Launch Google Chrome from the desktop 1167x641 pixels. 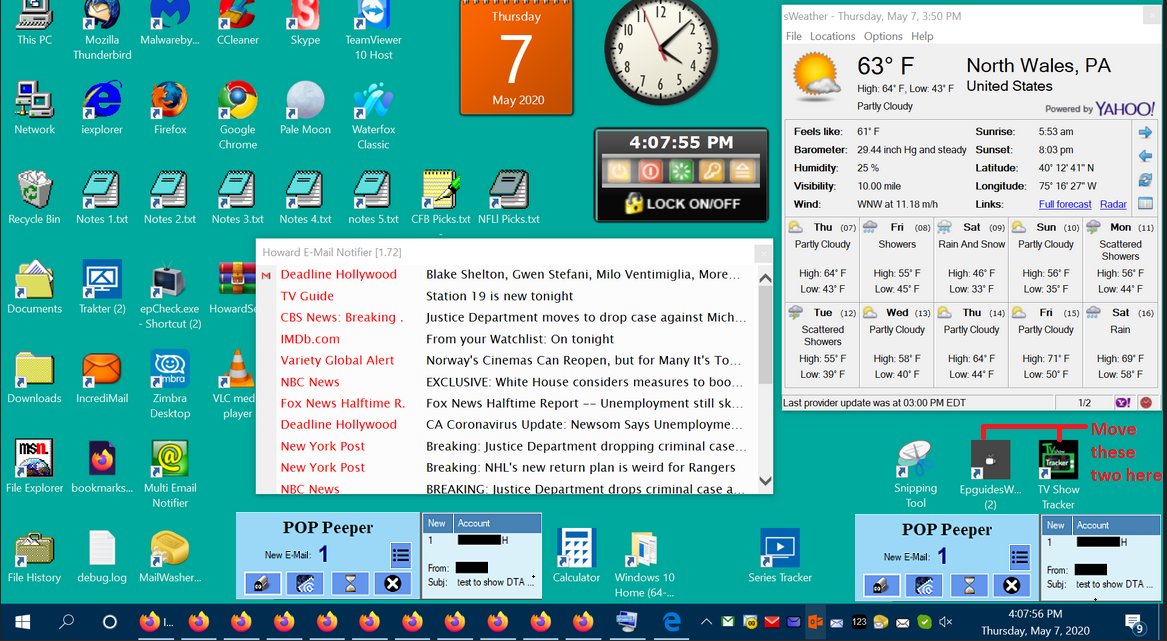237,101
